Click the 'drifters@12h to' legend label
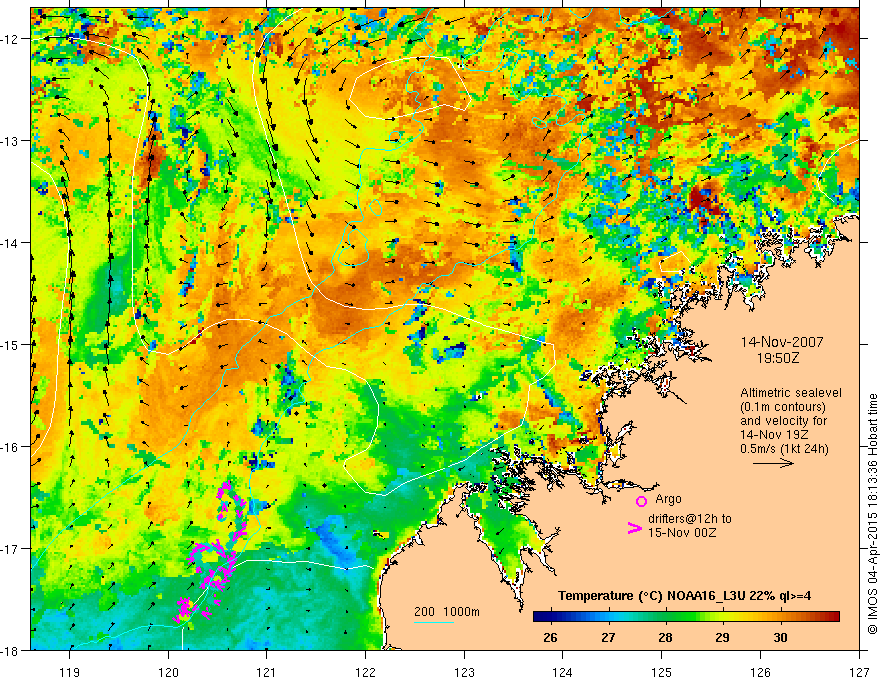The height and width of the screenshot is (680, 880). tap(690, 519)
